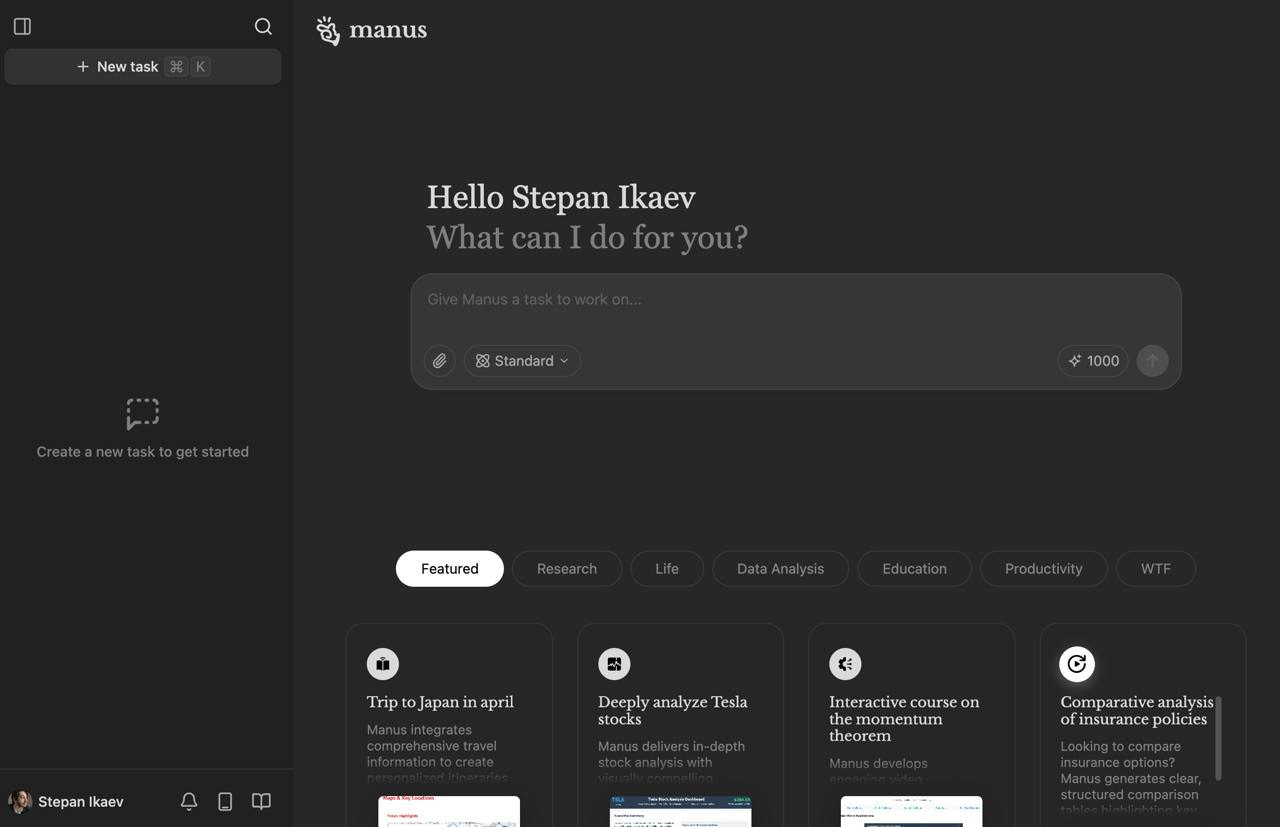Screen dimensions: 1280x827
Task: Switch to the Productivity tab
Action: [1044, 569]
